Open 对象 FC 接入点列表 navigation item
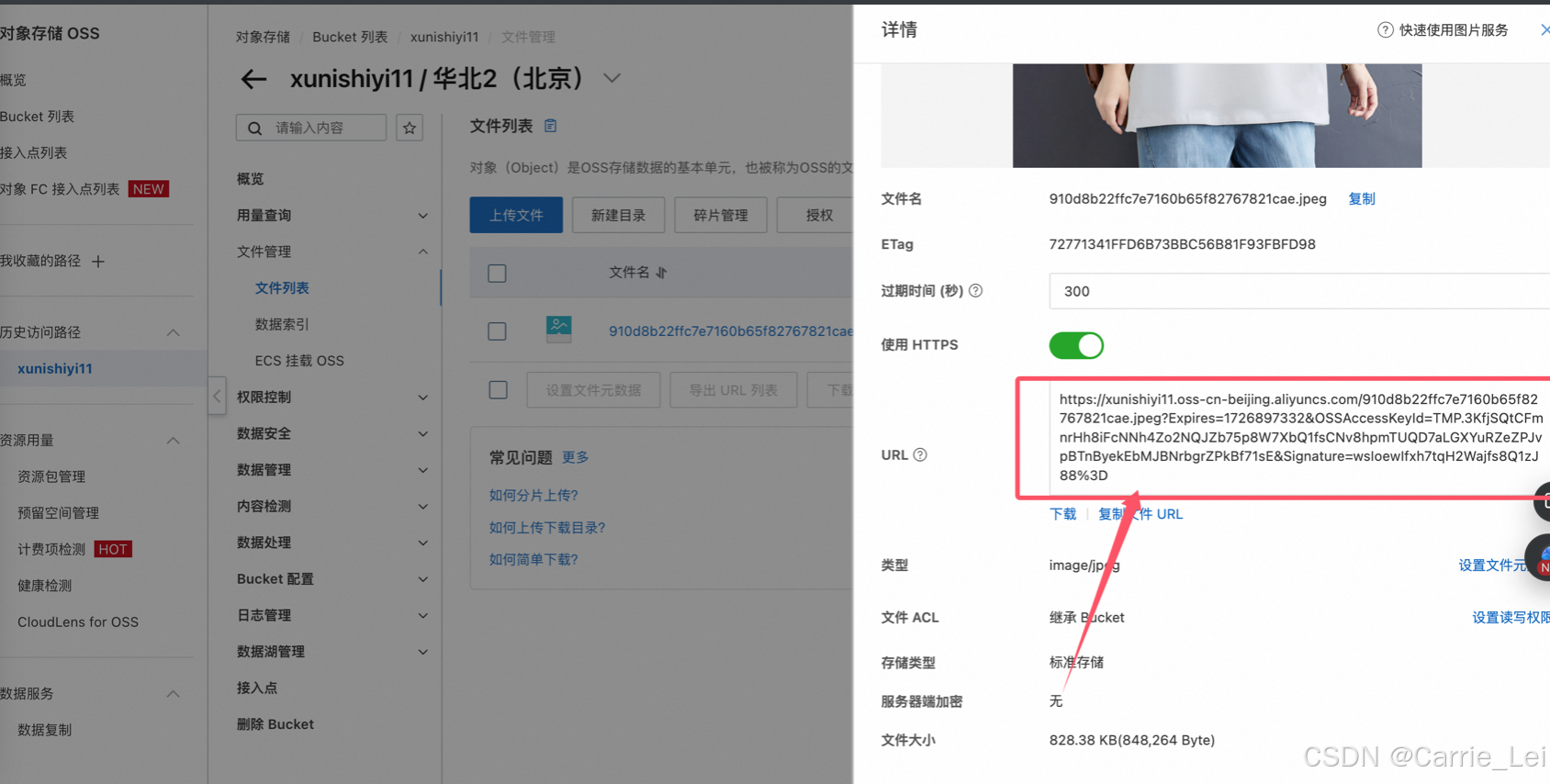The height and width of the screenshot is (784, 1550). point(60,189)
